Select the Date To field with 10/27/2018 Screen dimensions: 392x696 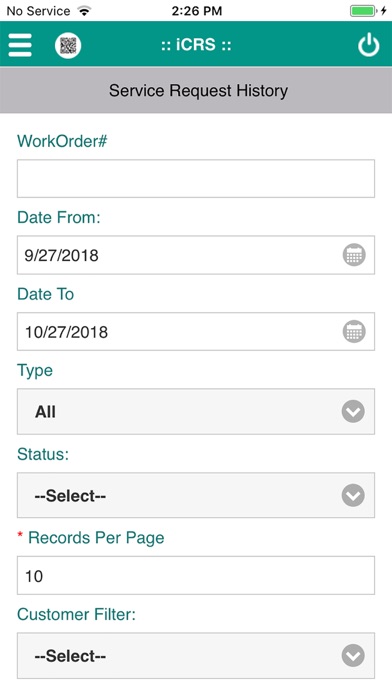[x=196, y=332]
